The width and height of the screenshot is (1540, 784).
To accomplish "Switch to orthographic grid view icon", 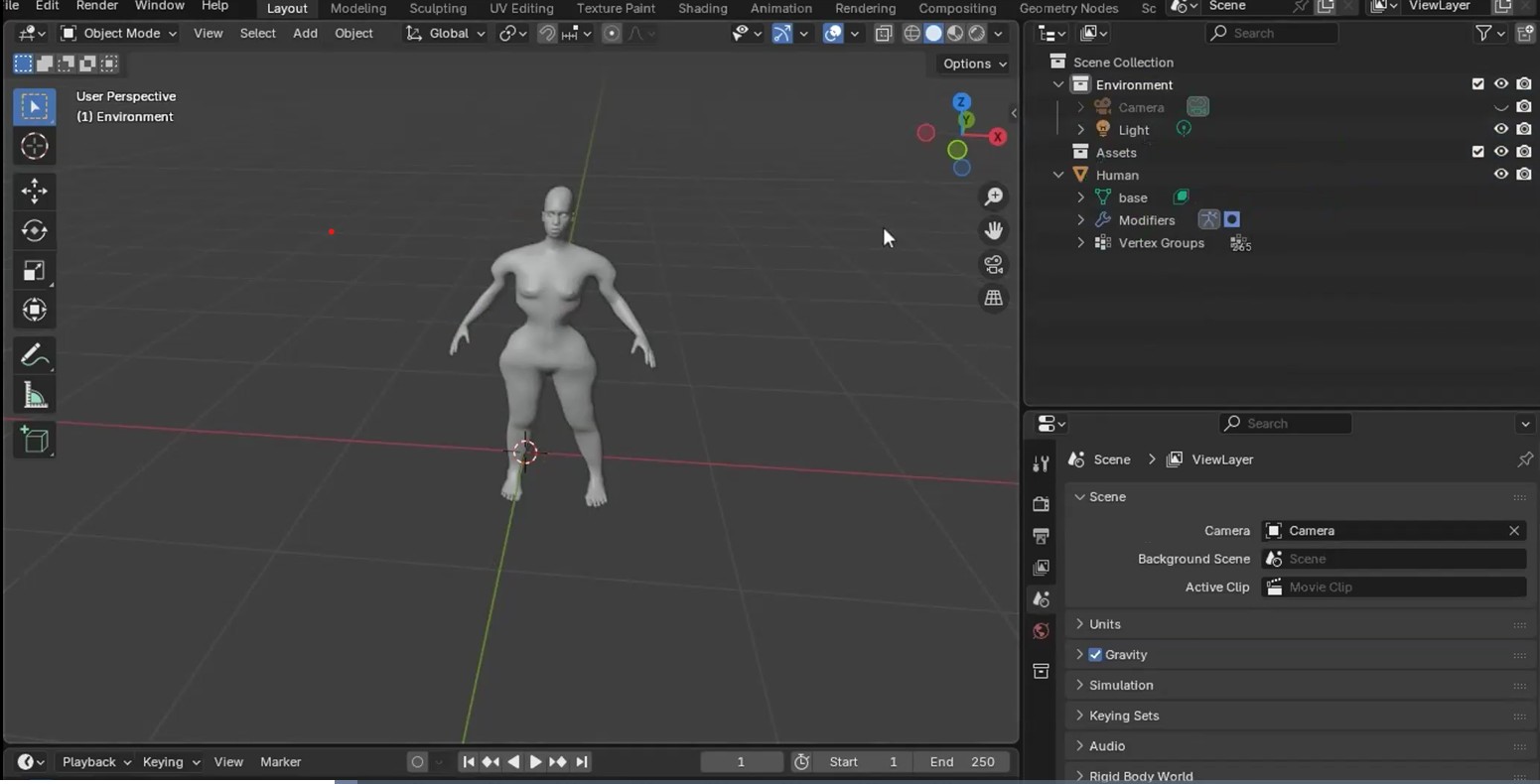I will 993,298.
